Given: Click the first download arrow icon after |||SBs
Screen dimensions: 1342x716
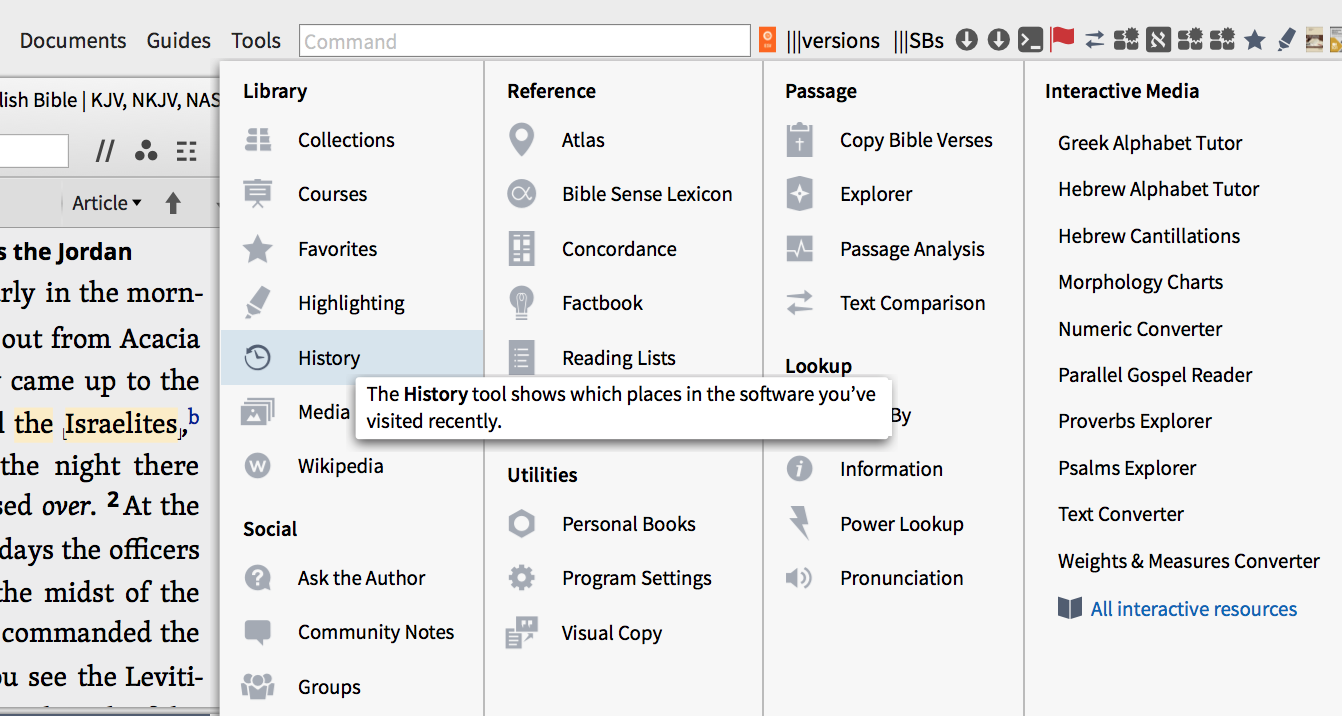Looking at the screenshot, I should pyautogui.click(x=966, y=40).
